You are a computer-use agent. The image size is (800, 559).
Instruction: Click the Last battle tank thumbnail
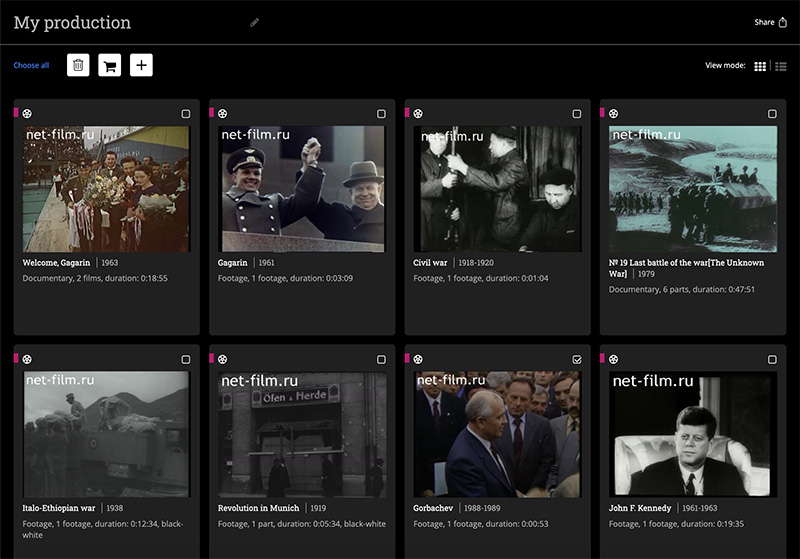pyautogui.click(x=693, y=189)
